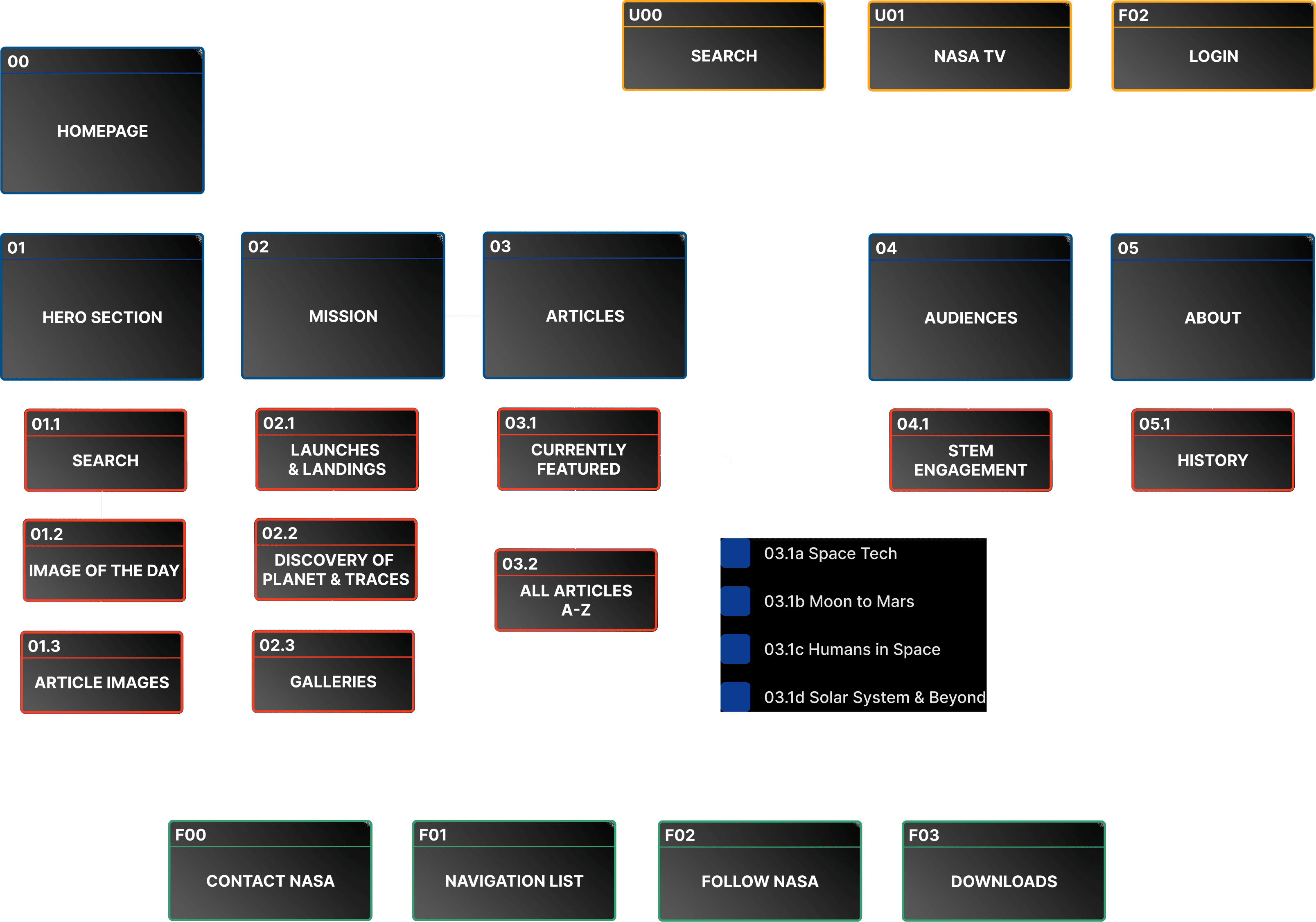1316x922 pixels.
Task: Open the Currently Featured node
Action: pyautogui.click(x=578, y=458)
